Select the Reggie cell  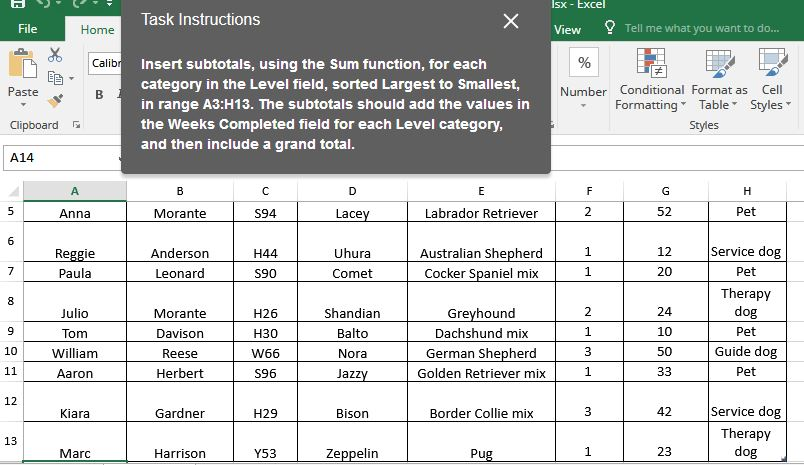[75, 241]
